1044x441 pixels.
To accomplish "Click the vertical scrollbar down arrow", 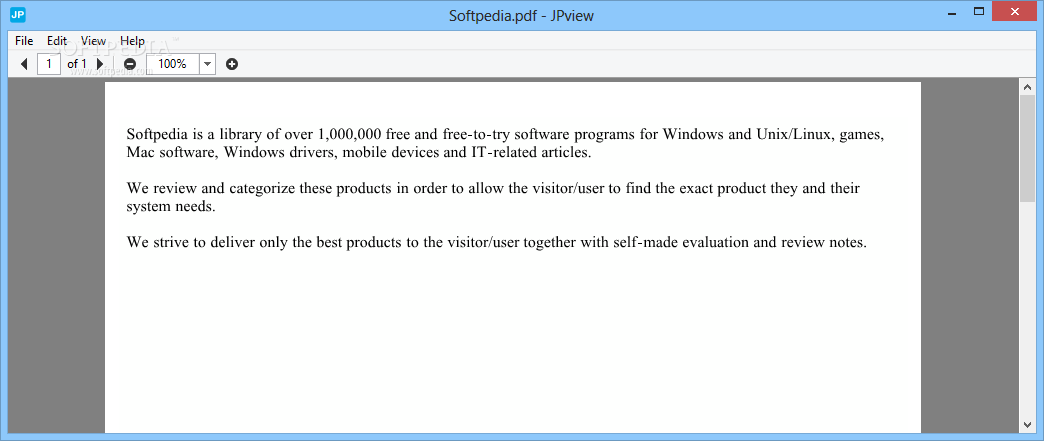I will click(1027, 424).
